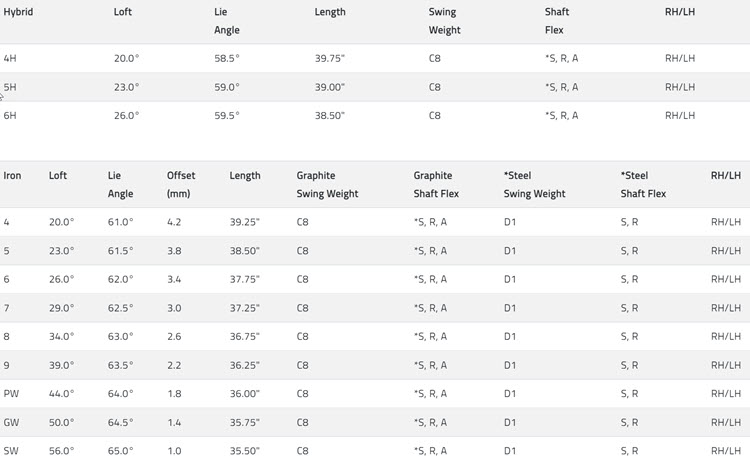Click the *Steel Shaft Flex header

(643, 184)
